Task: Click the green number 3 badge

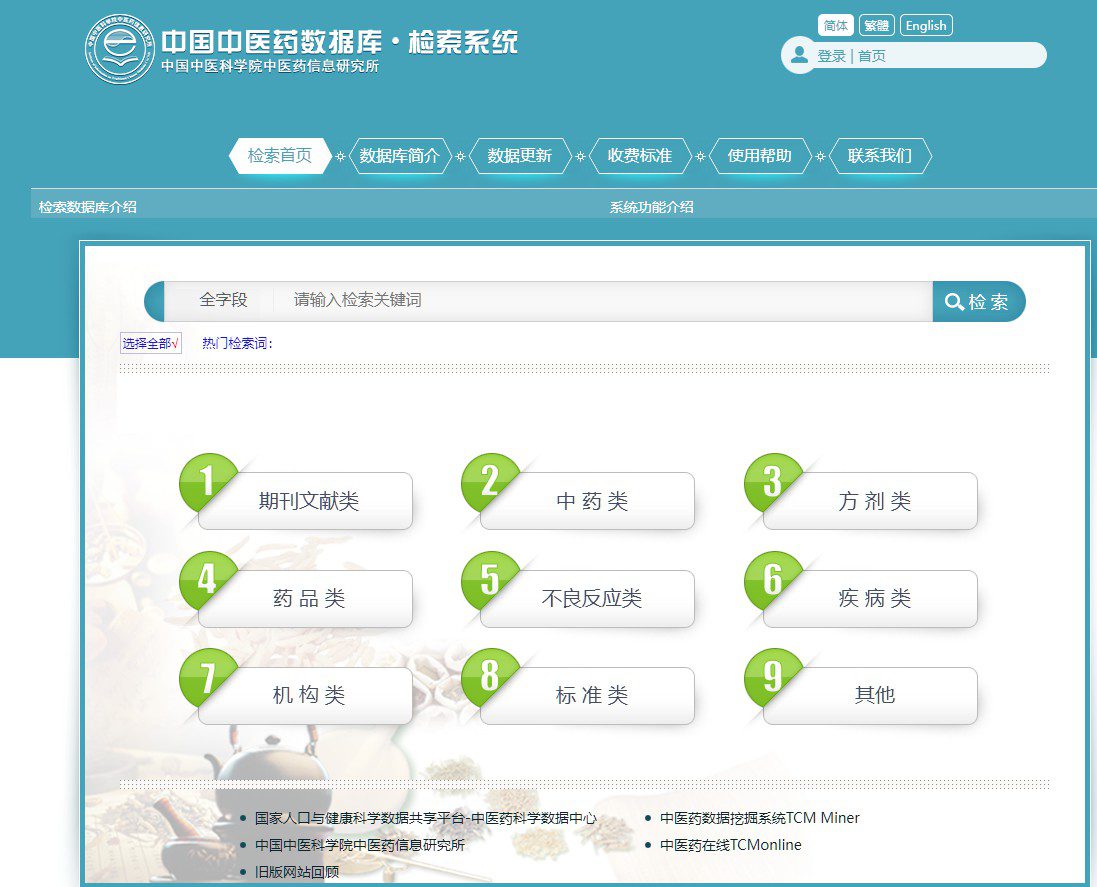Action: (772, 482)
